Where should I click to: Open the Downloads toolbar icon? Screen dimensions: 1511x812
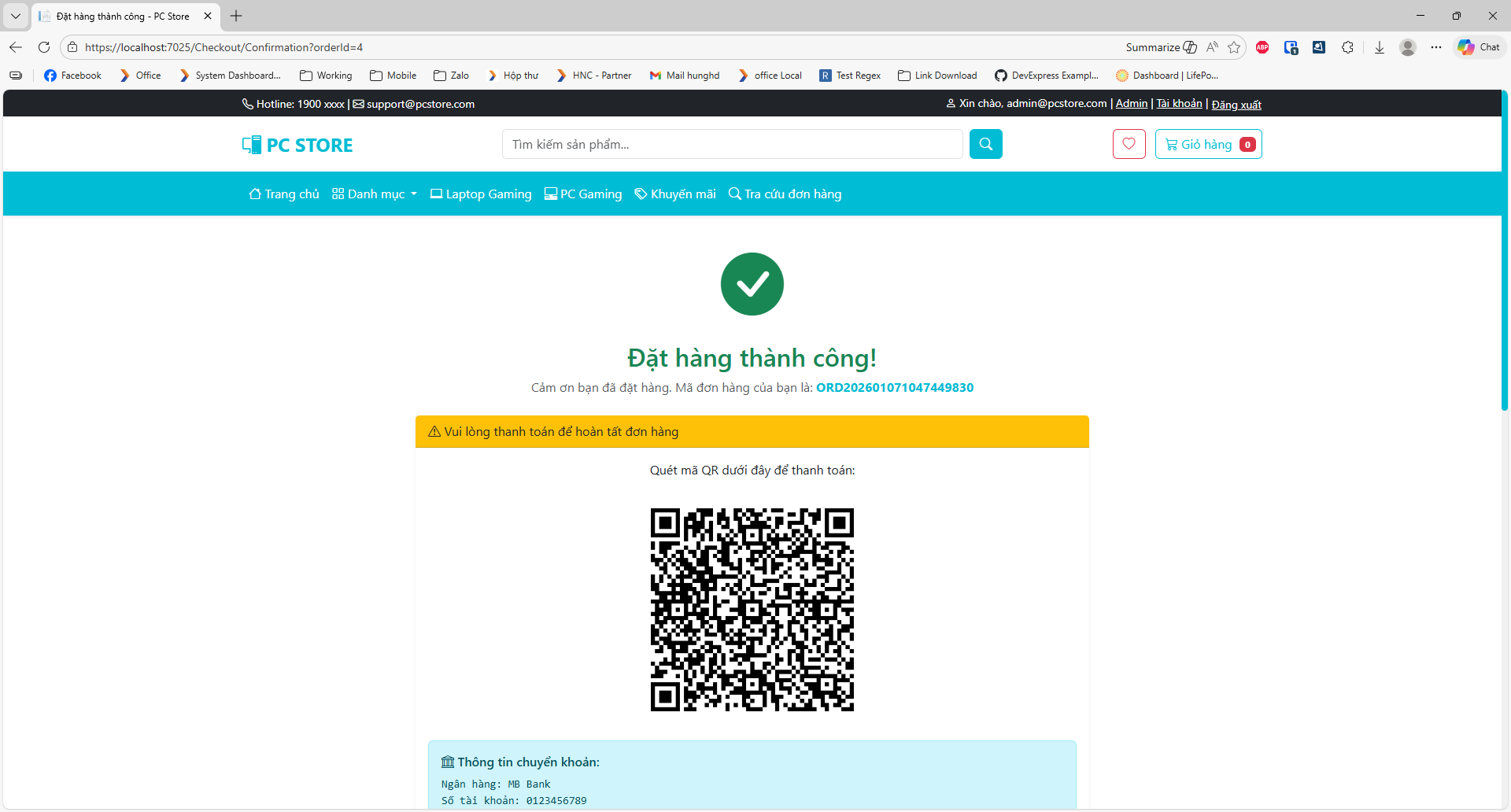(x=1379, y=47)
